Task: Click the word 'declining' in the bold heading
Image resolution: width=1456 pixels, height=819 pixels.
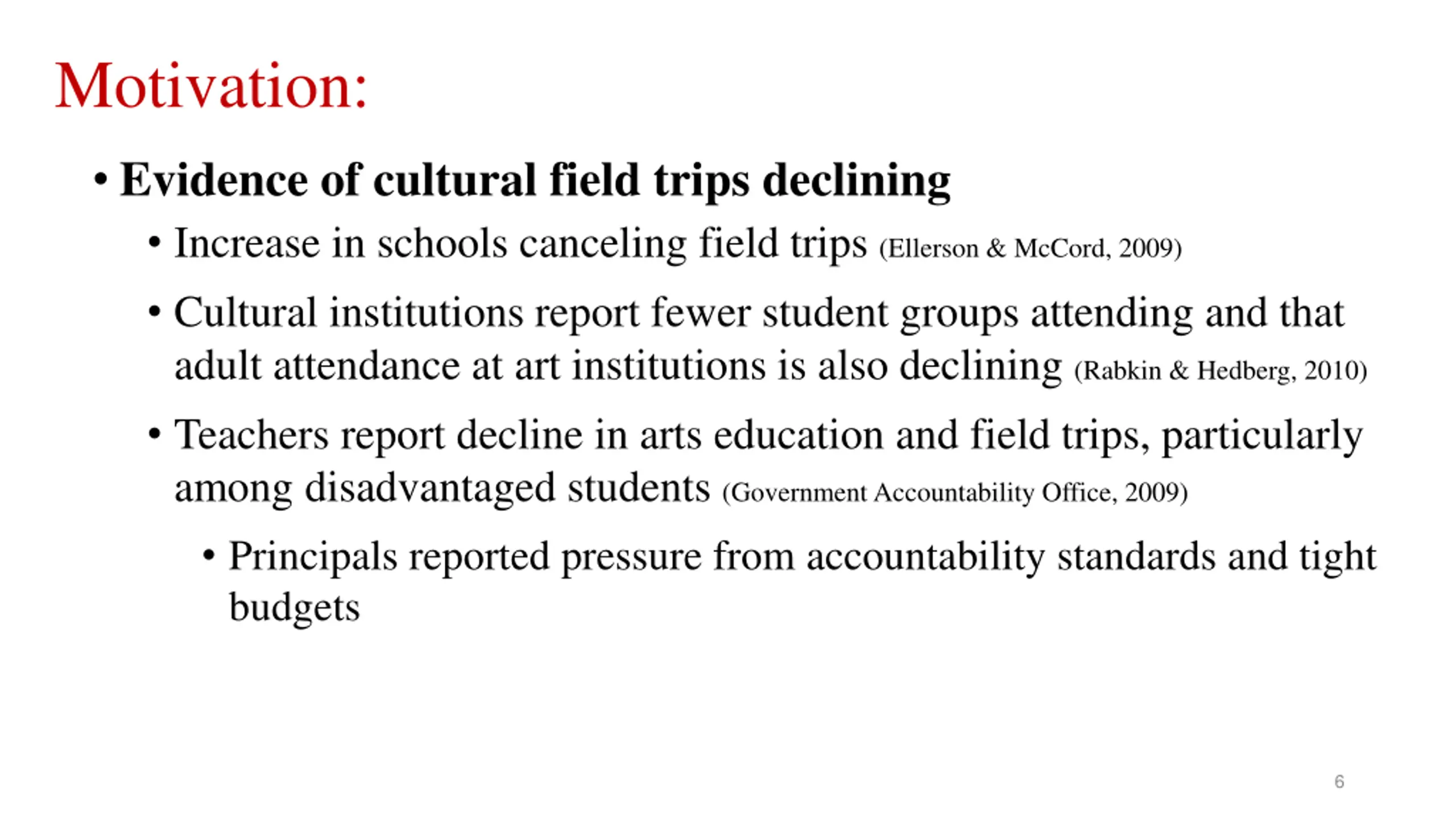Action: click(x=857, y=181)
